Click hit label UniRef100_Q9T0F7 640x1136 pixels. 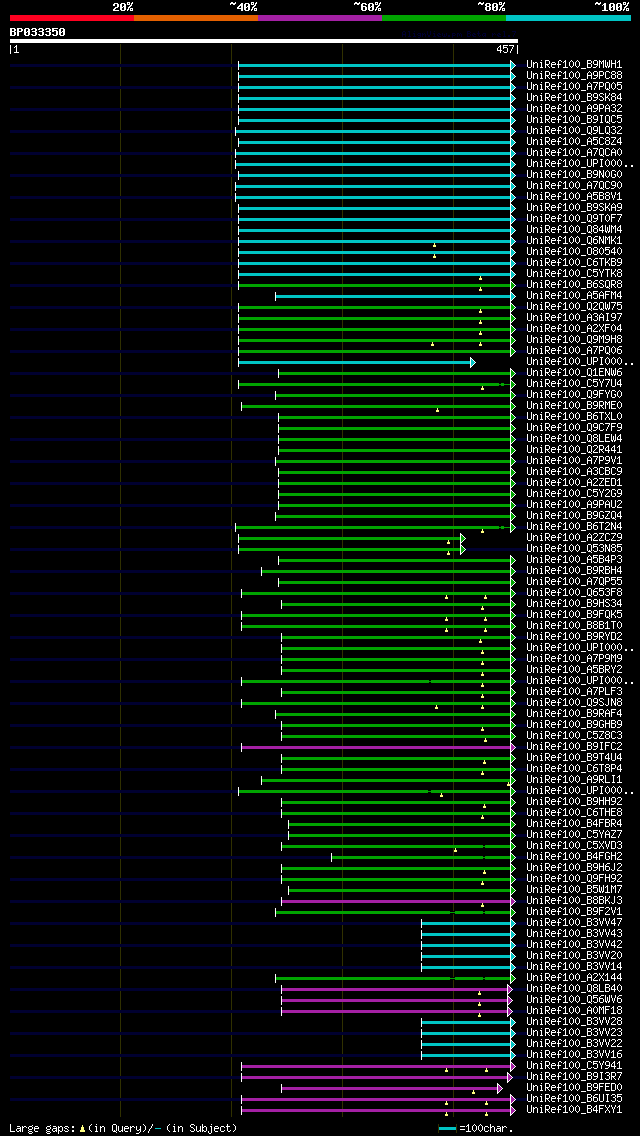point(574,219)
